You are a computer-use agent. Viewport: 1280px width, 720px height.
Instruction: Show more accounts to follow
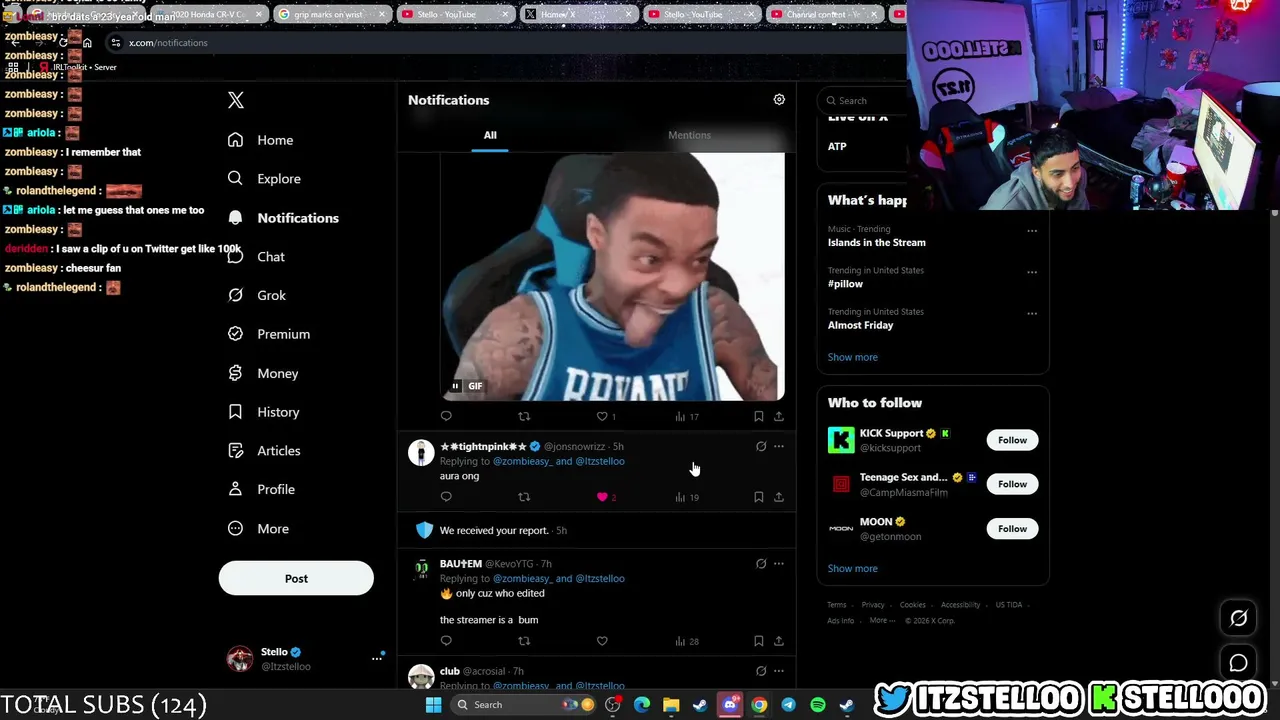tap(853, 568)
